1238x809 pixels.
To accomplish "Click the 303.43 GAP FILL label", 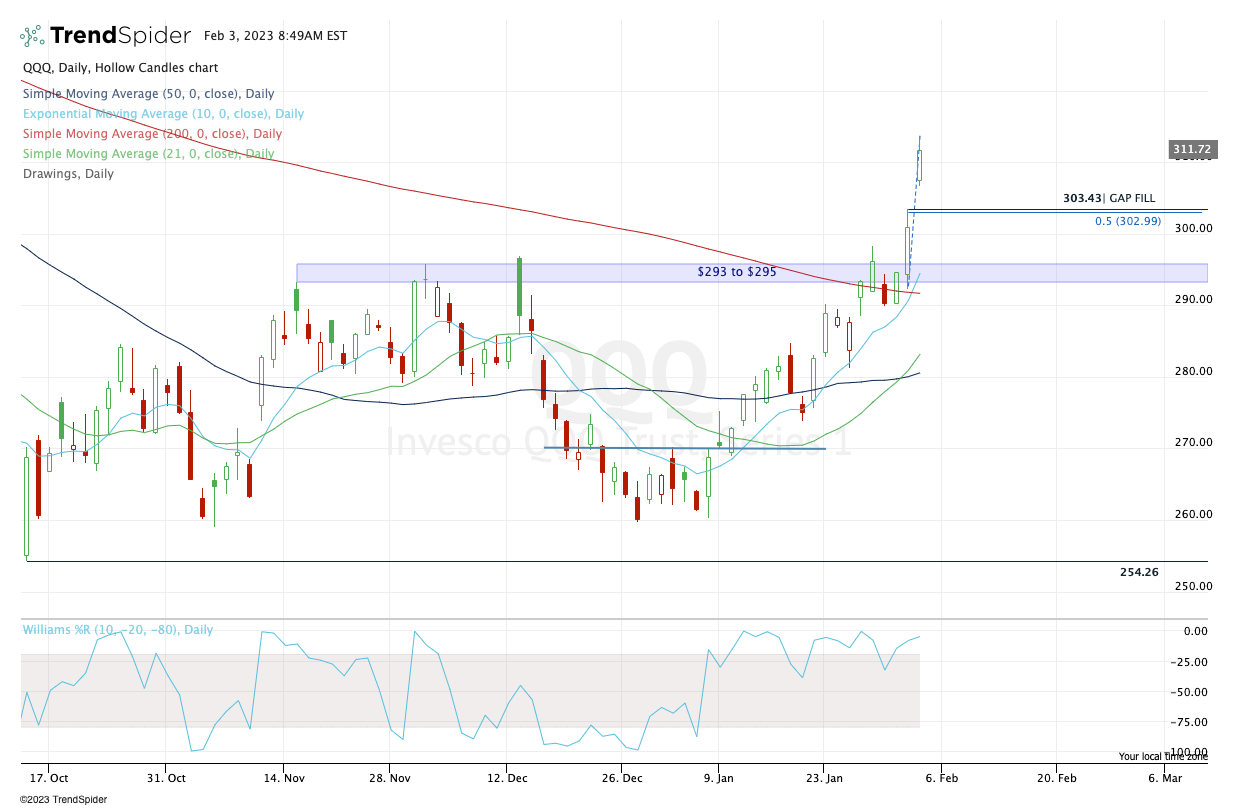I will (x=1108, y=199).
